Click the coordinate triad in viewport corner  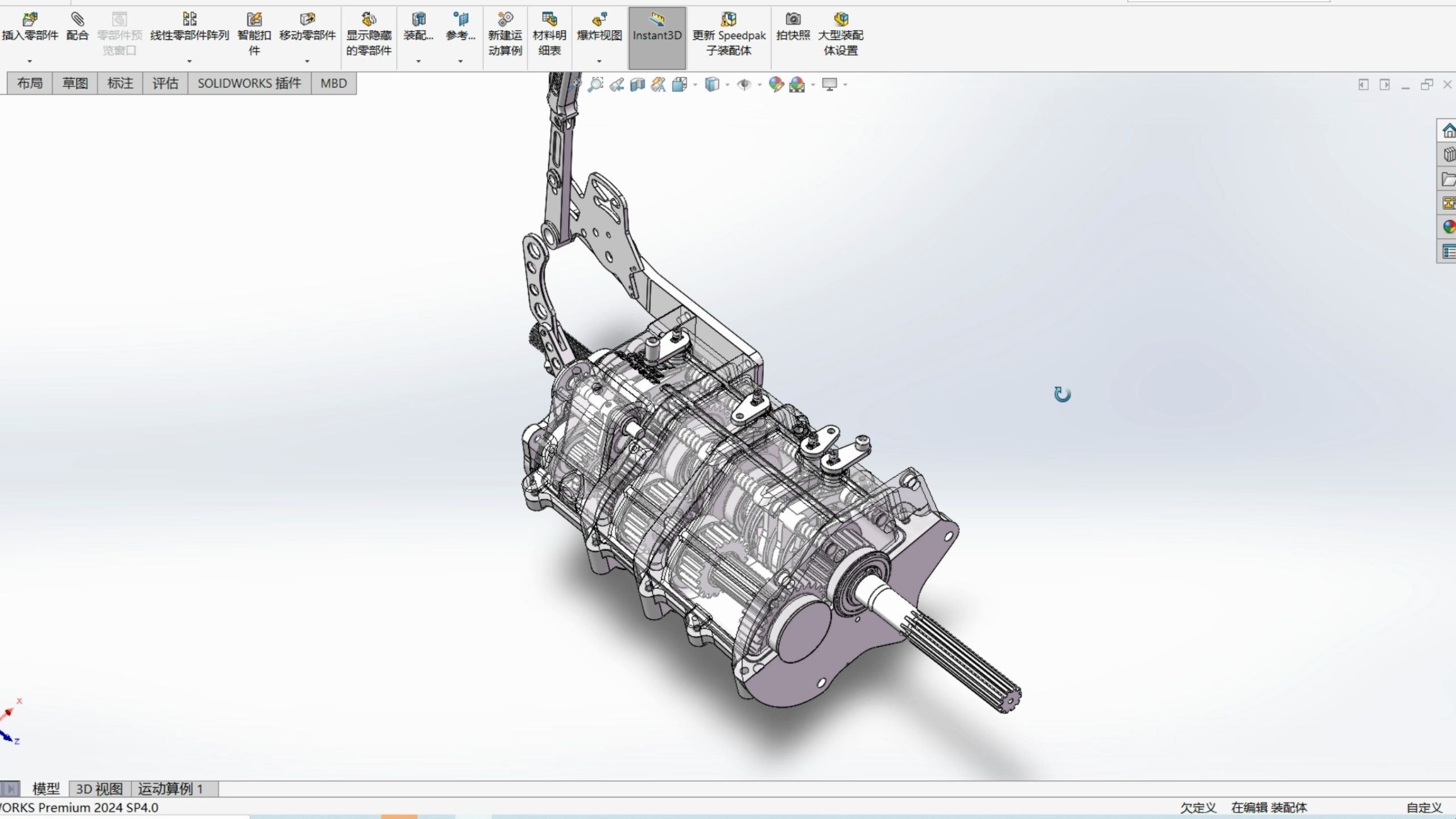tap(10, 722)
